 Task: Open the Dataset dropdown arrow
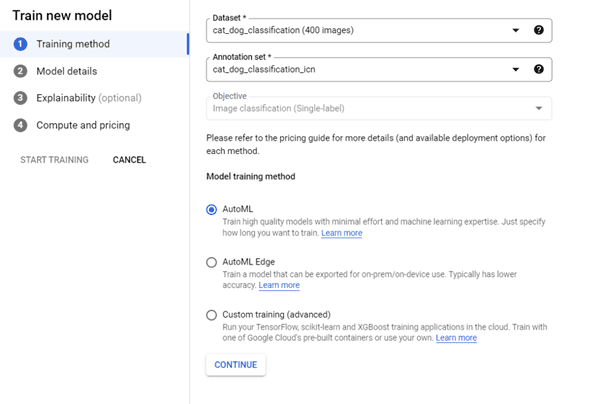pos(516,30)
